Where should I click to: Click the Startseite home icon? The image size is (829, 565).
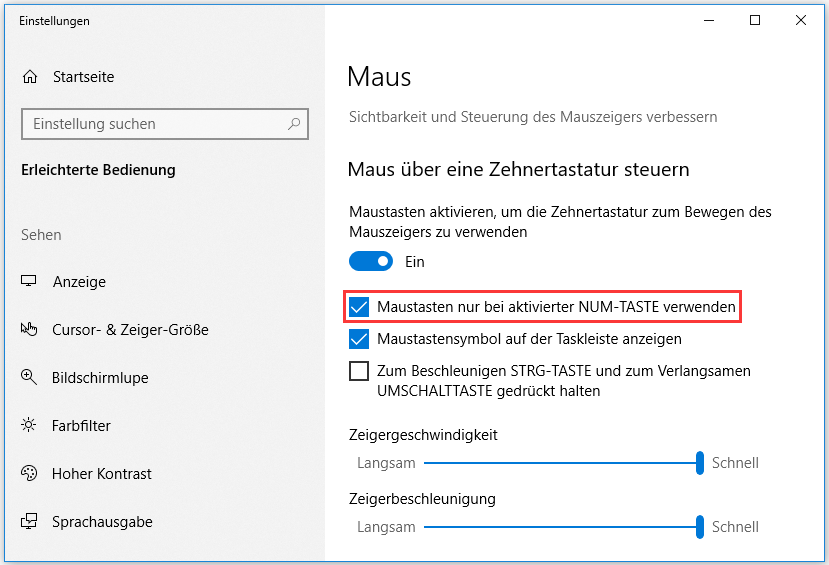pos(30,77)
